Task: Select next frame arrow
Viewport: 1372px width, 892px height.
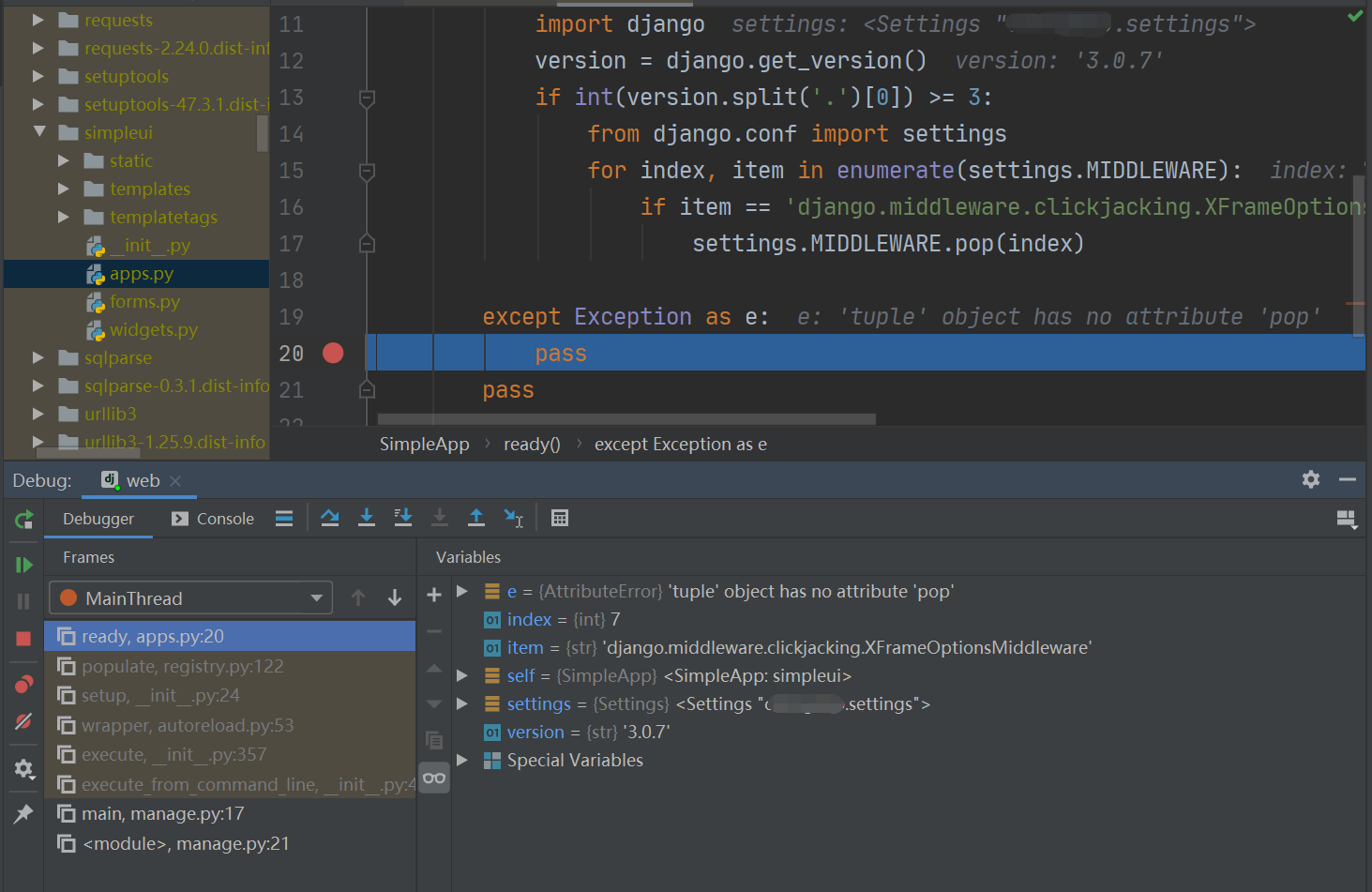Action: point(395,597)
